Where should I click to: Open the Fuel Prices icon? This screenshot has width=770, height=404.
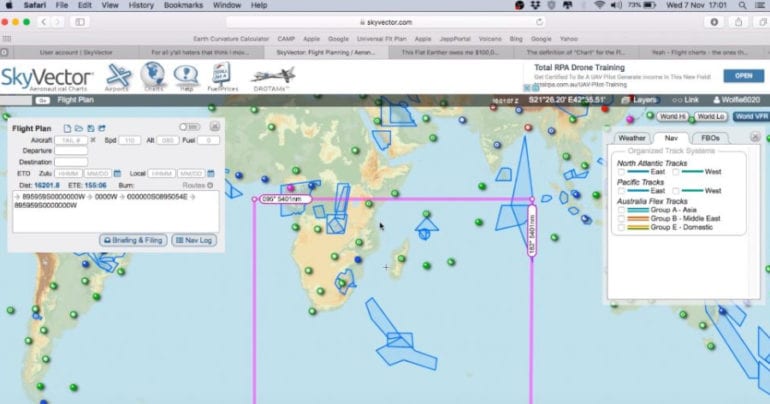click(x=221, y=77)
